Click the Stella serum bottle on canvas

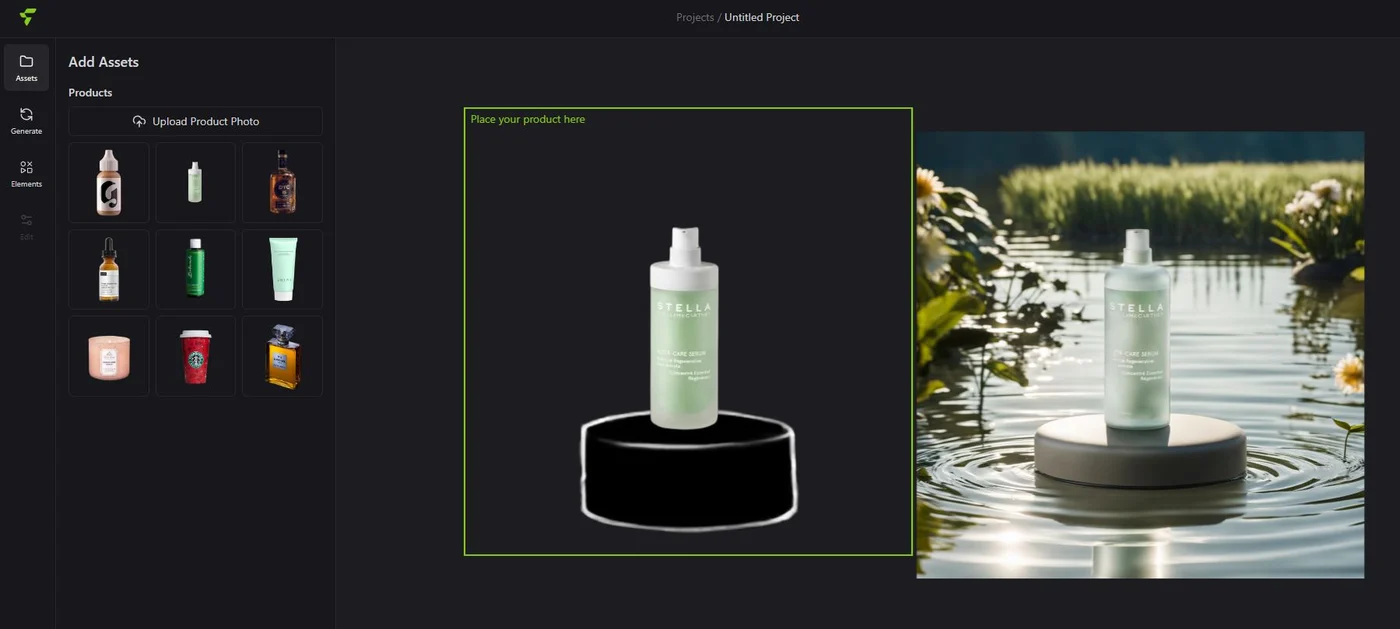point(684,328)
